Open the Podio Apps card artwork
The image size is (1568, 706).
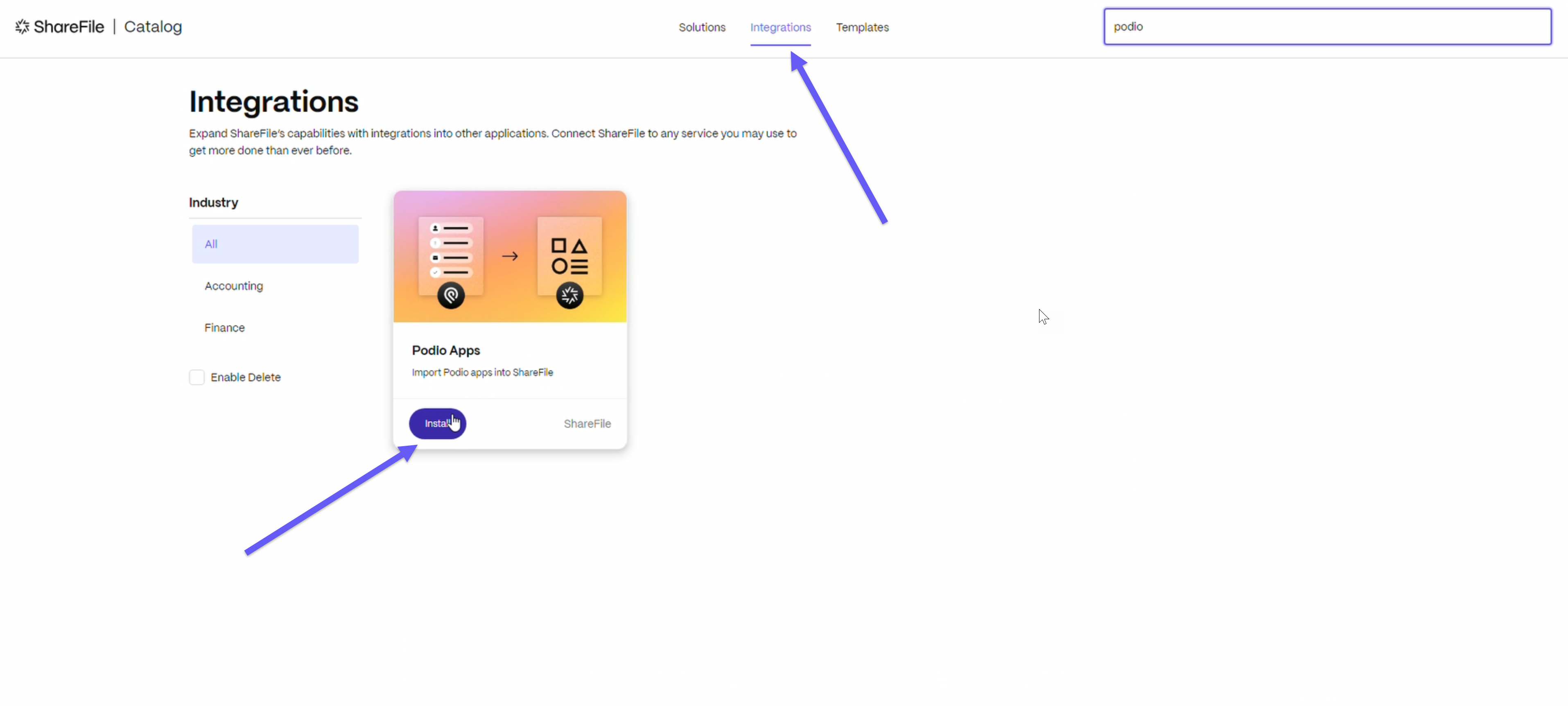click(510, 257)
